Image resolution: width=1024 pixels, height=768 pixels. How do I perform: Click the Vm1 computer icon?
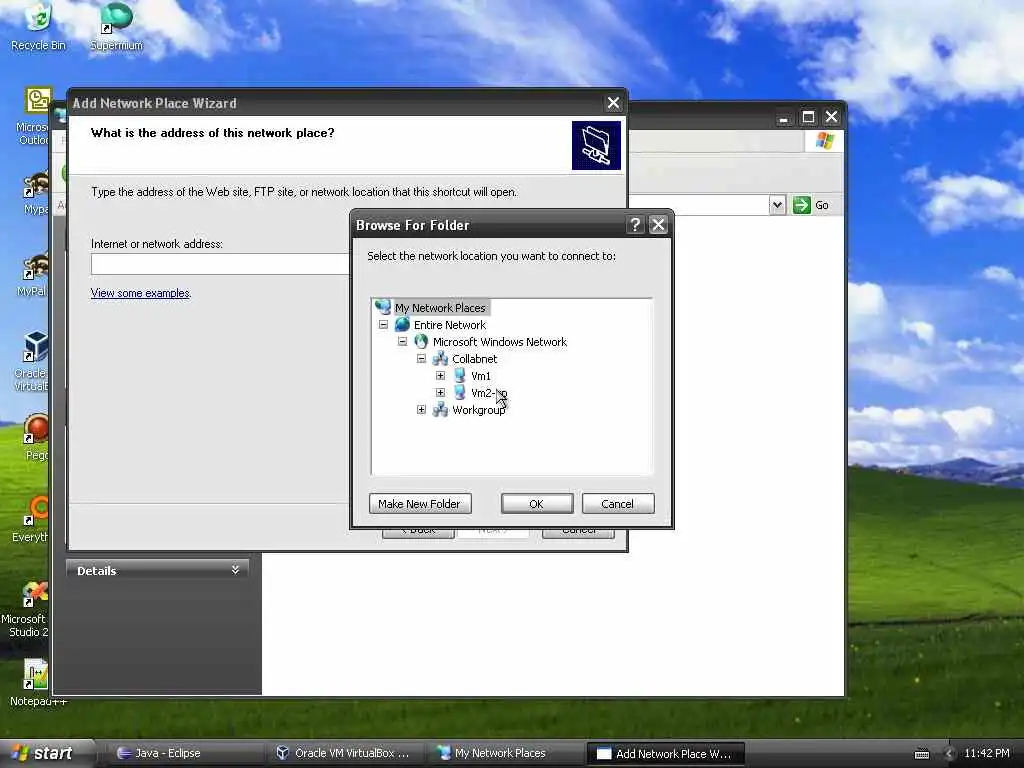460,376
